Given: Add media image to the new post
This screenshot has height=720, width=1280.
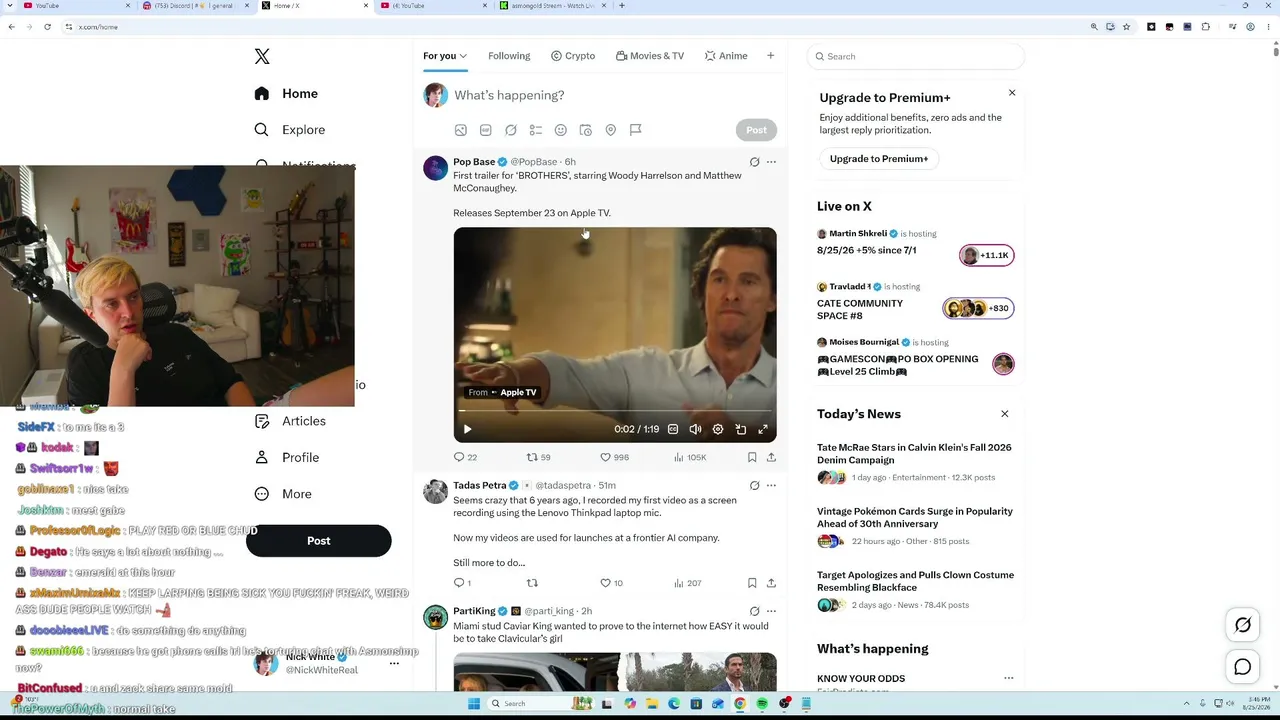Looking at the screenshot, I should point(460,130).
